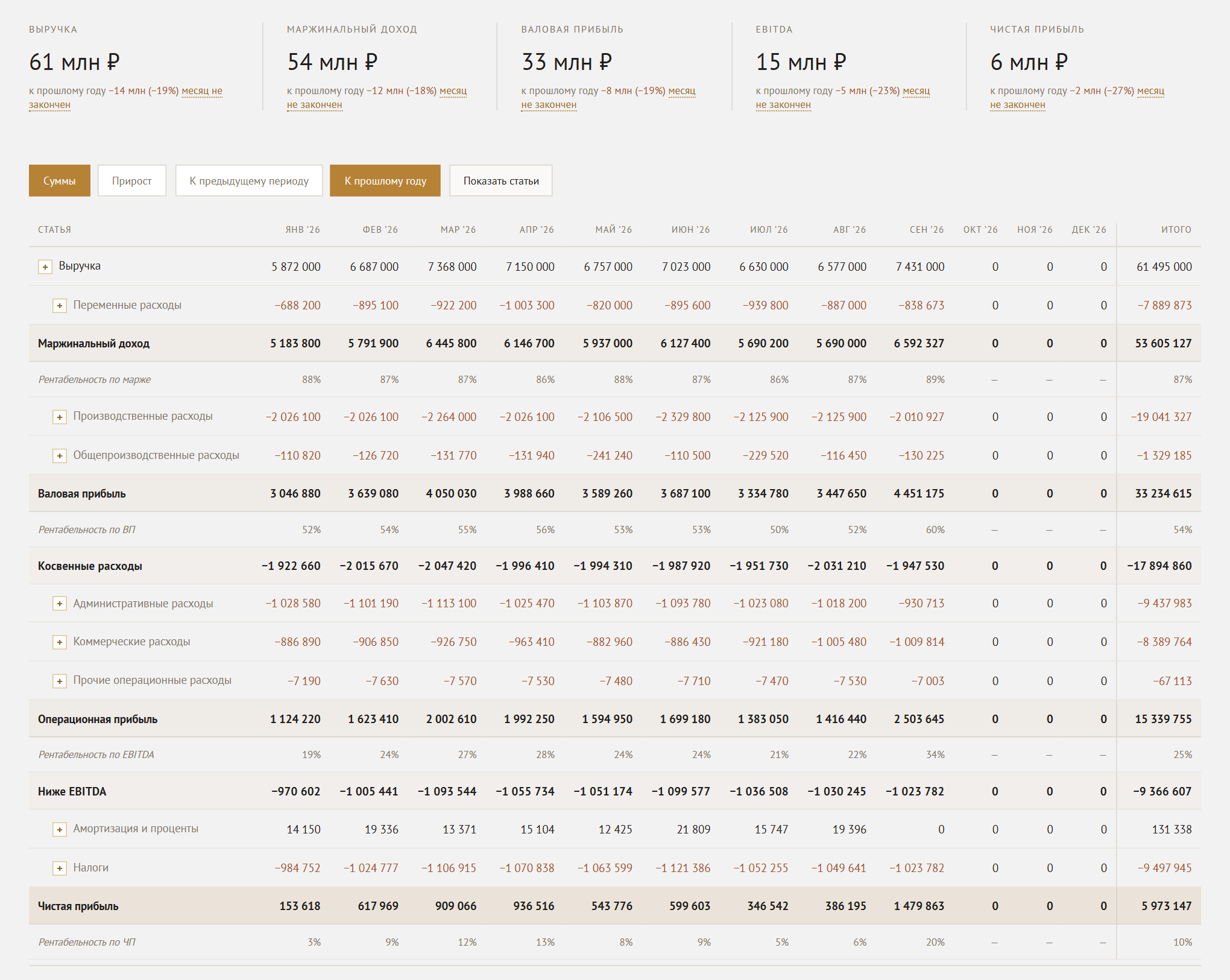Click the 15 млн ₽ EBITDA figure
The height and width of the screenshot is (980, 1230).
pyautogui.click(x=801, y=62)
